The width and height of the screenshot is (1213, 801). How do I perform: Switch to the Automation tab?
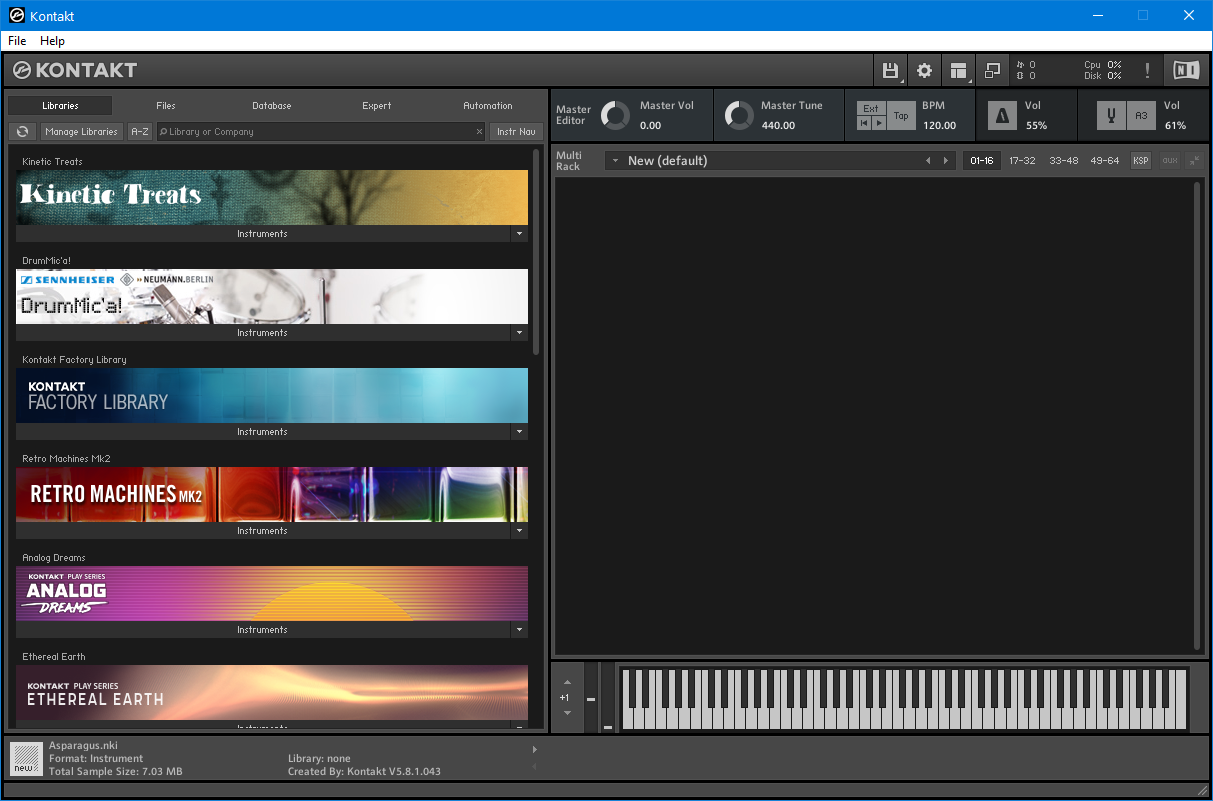pos(488,105)
